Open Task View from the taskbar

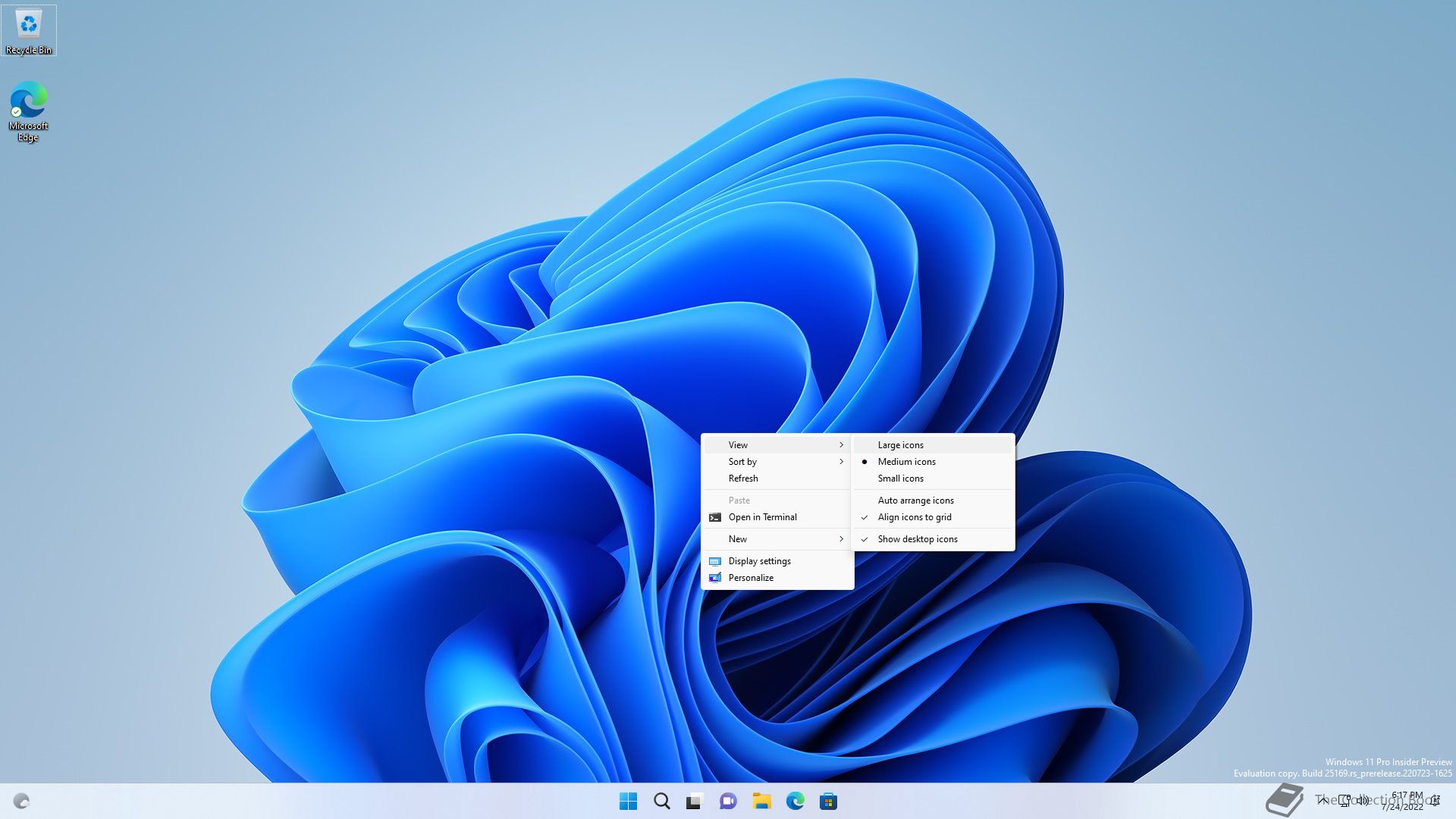(x=695, y=801)
